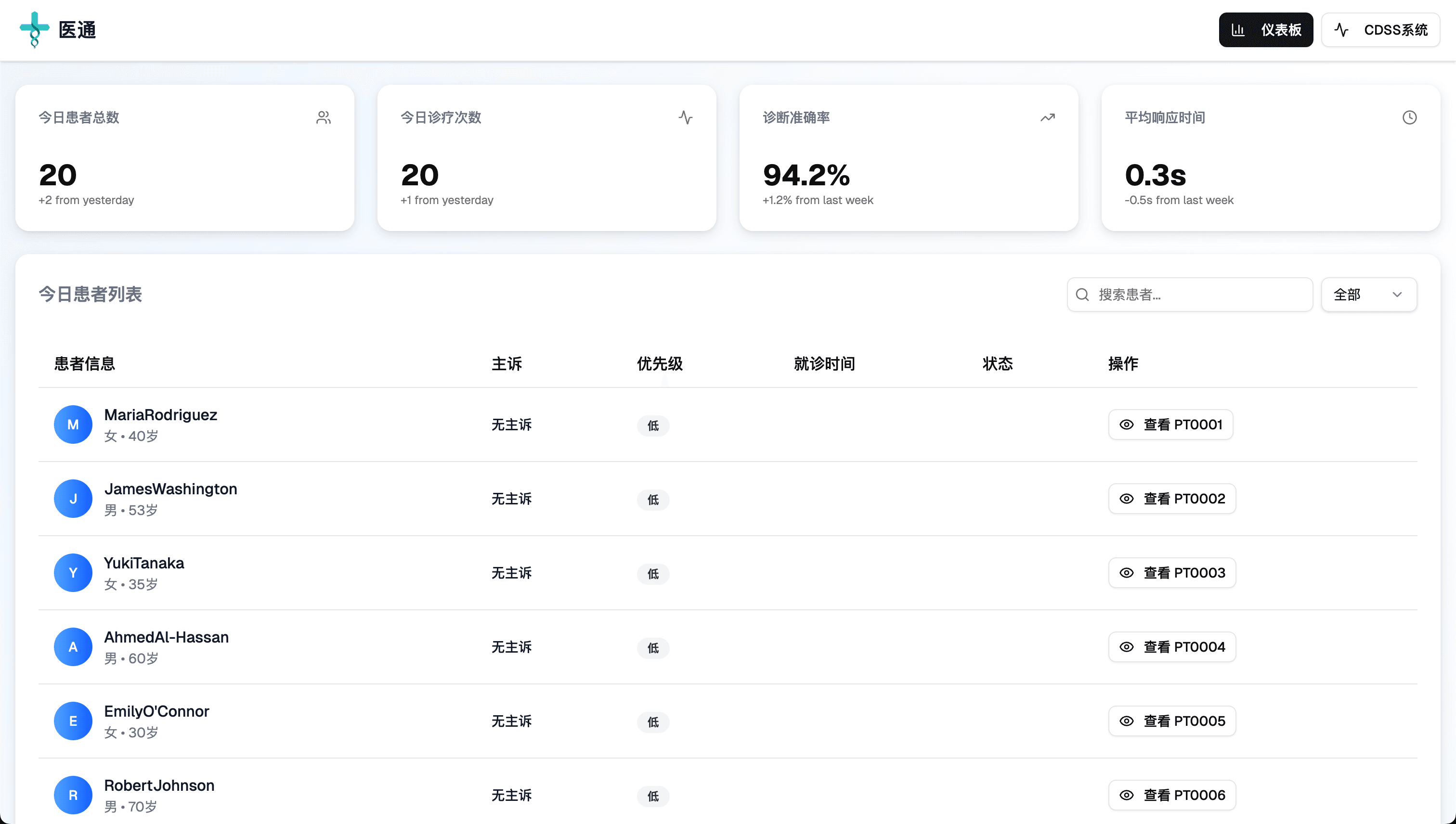Click the patients icon on 今日患者总数 card
The width and height of the screenshot is (1456, 824).
(323, 118)
